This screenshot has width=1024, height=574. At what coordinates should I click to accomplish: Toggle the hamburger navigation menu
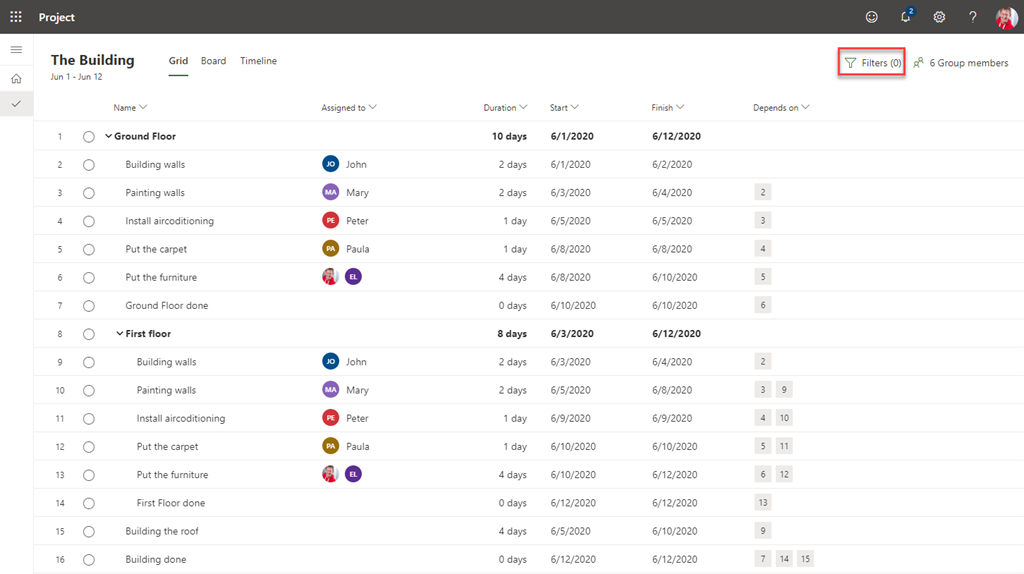16,49
